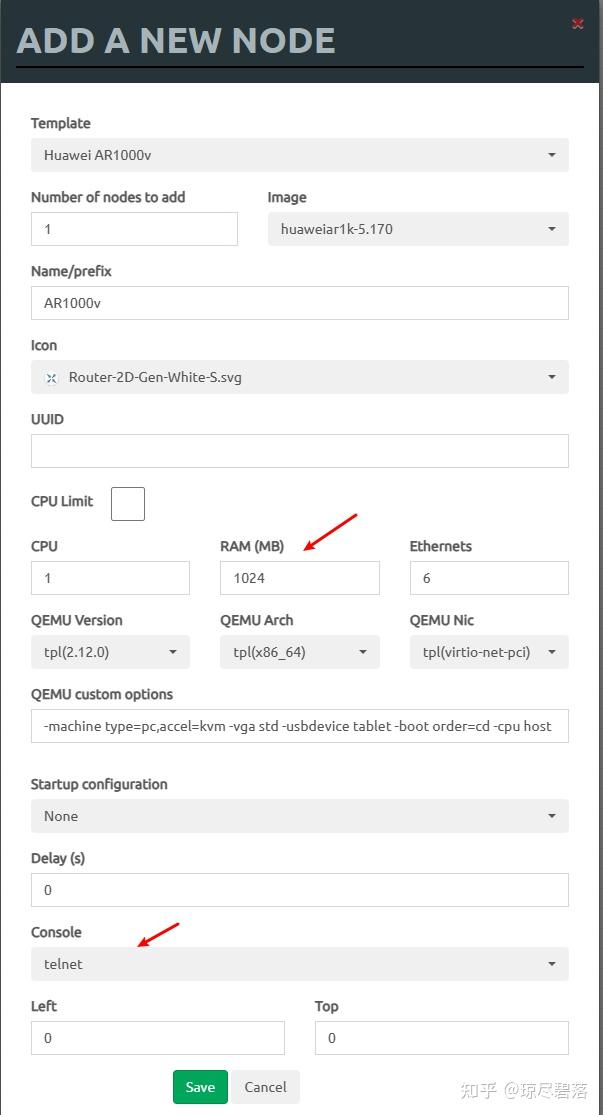Click the Name/prefix text field
Image resolution: width=603 pixels, height=1115 pixels.
[x=299, y=303]
